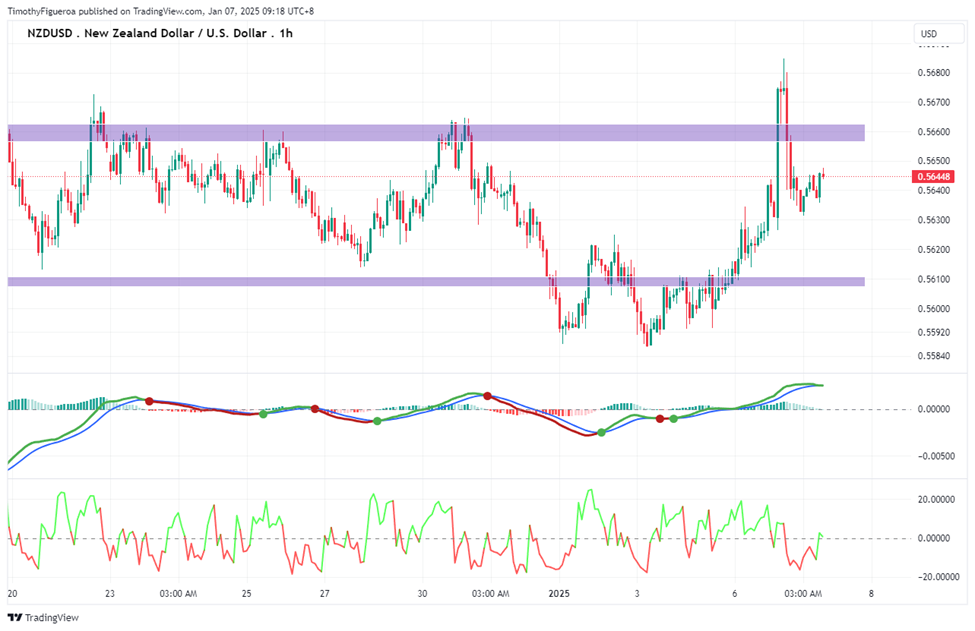
Task: Click the 0.56500 price axis label
Action: click(933, 161)
